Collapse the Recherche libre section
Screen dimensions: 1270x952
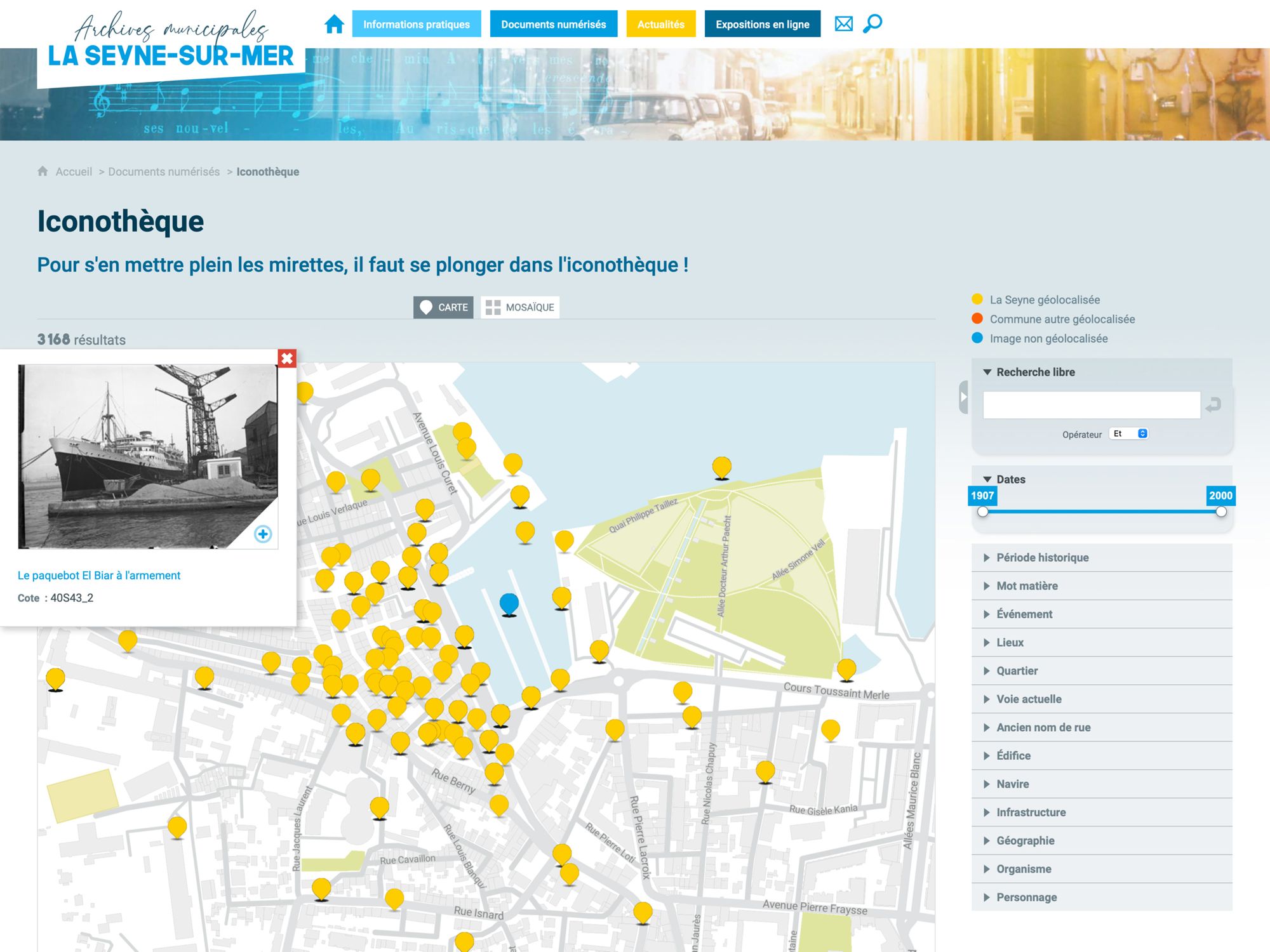click(x=987, y=372)
